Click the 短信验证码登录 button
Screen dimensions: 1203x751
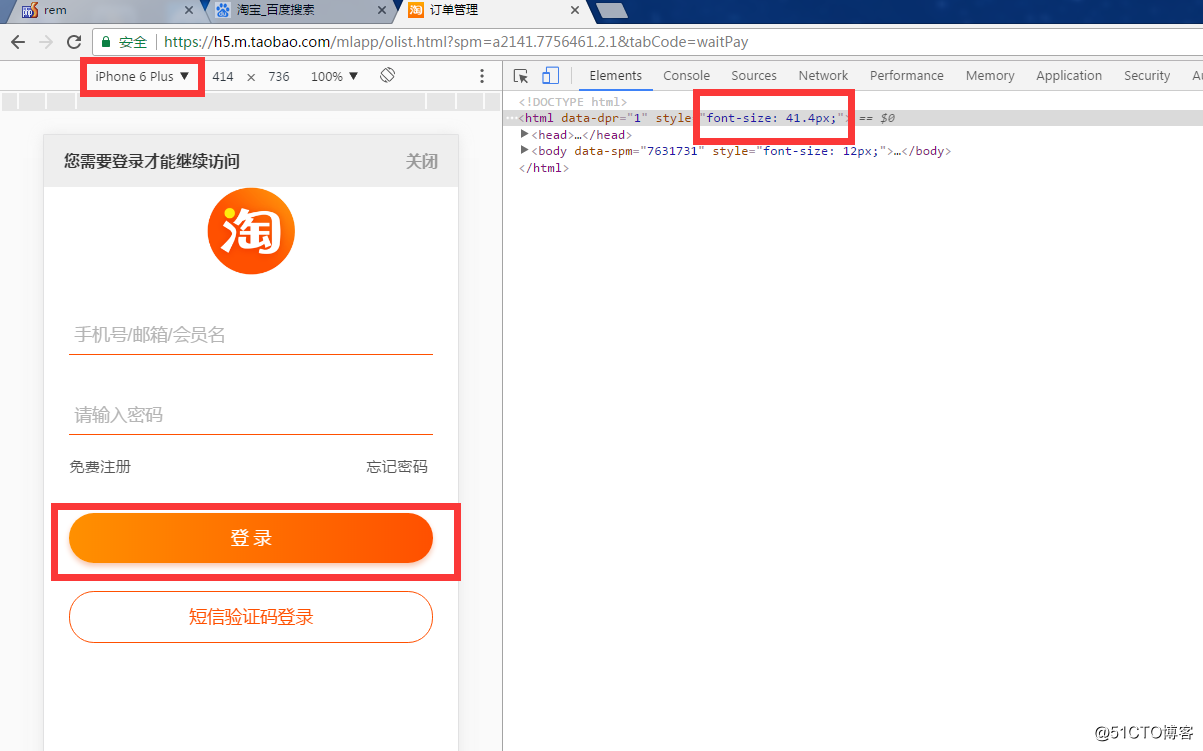pyautogui.click(x=251, y=617)
